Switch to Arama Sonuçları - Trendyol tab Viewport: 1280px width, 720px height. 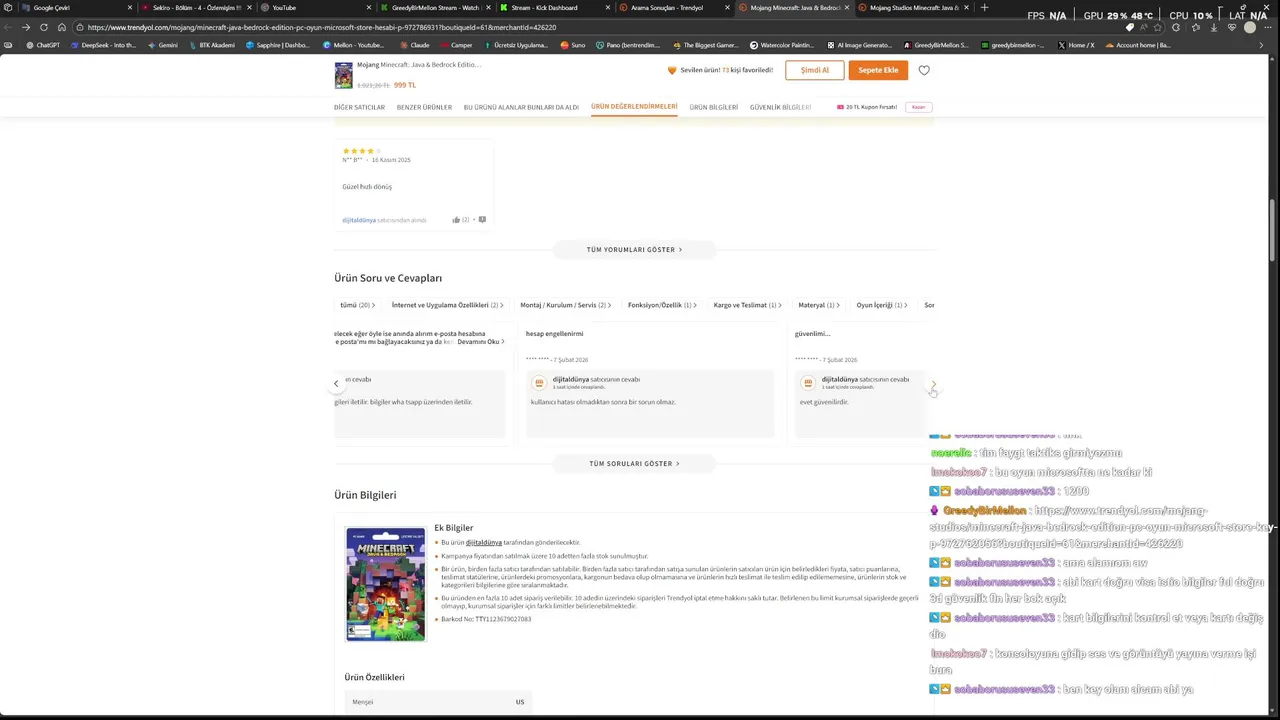(x=673, y=7)
